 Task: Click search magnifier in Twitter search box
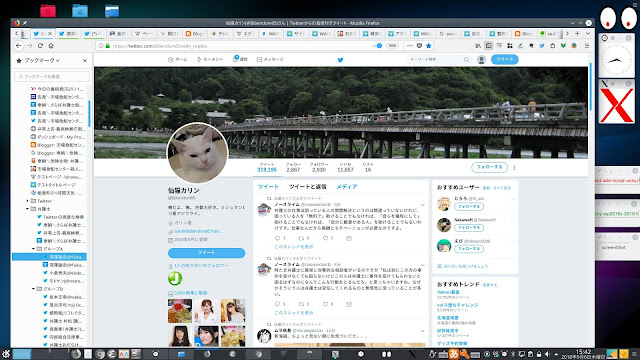466,60
